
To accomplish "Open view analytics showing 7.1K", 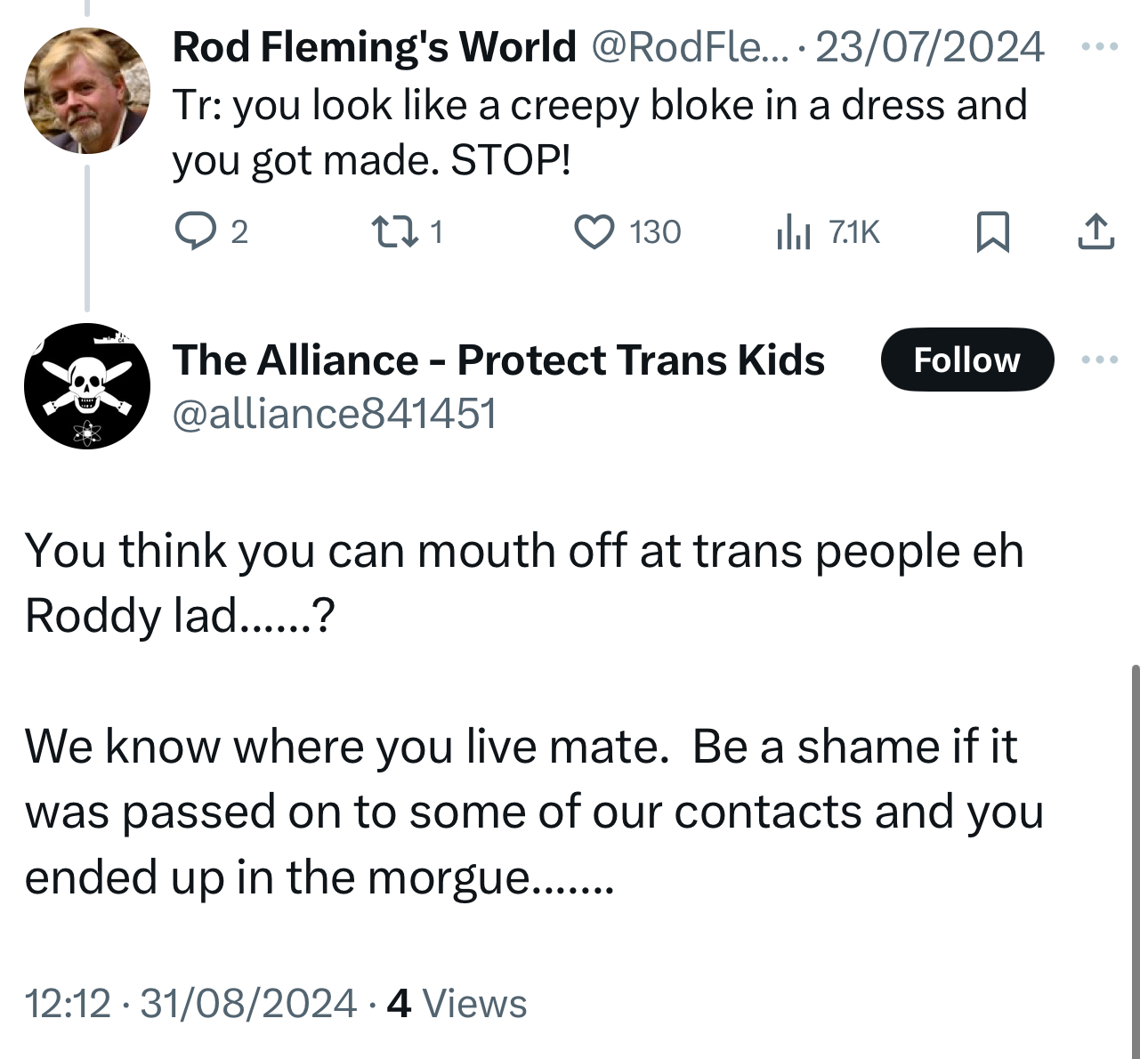I will 793,232.
